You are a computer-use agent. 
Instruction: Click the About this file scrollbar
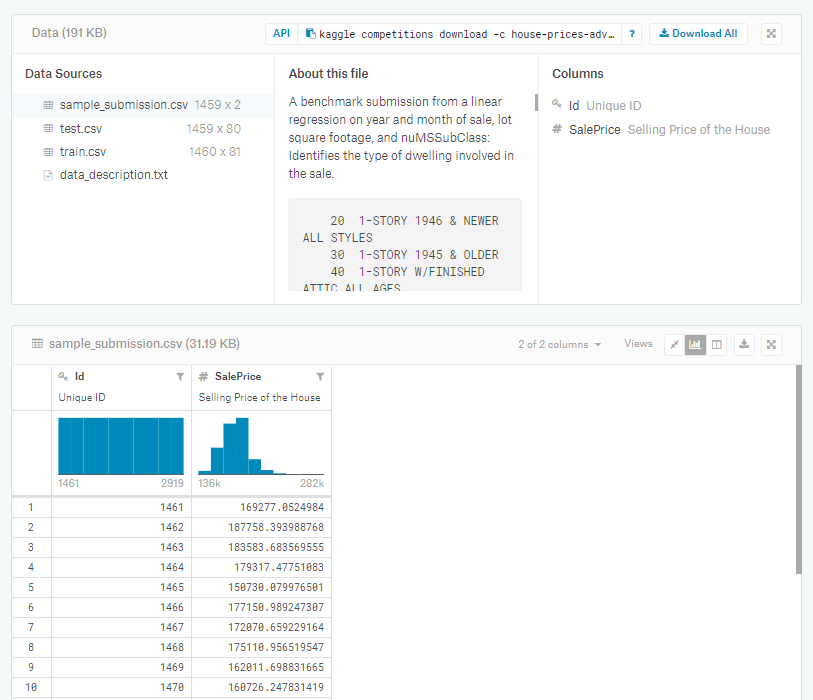pos(536,102)
